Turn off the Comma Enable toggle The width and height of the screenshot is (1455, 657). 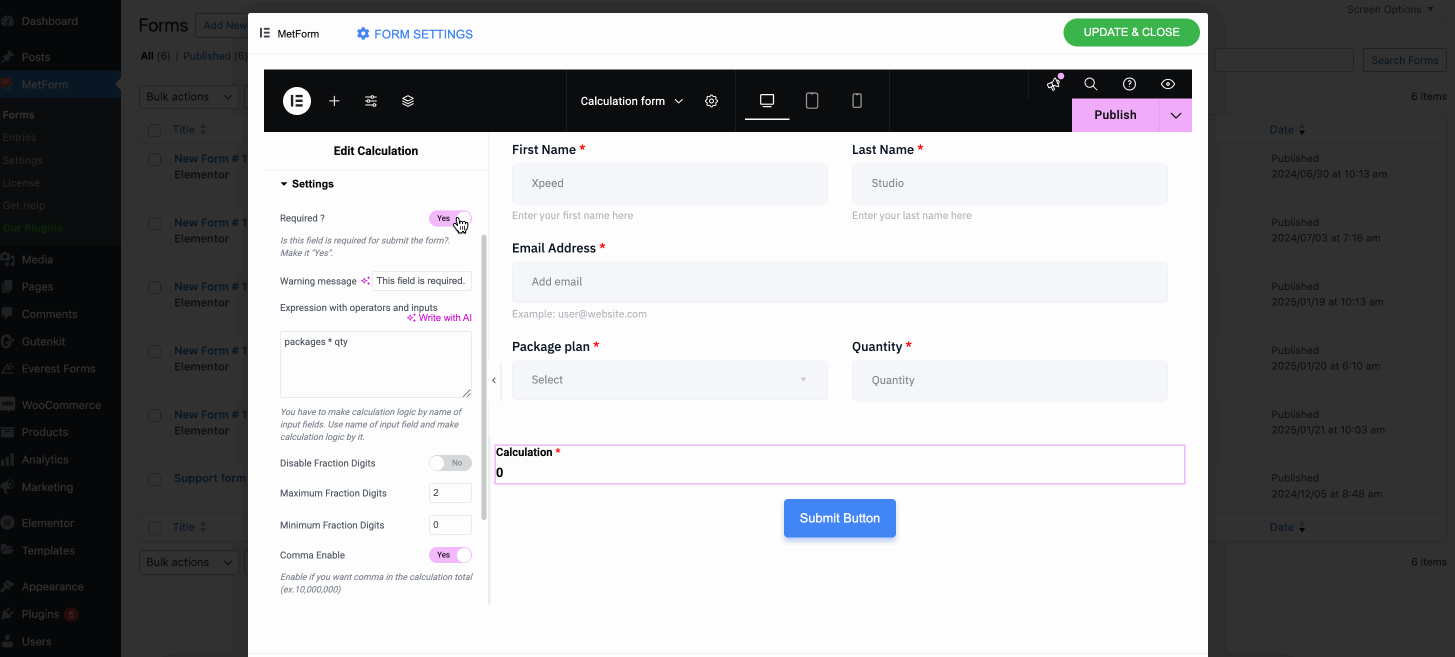[x=450, y=554]
